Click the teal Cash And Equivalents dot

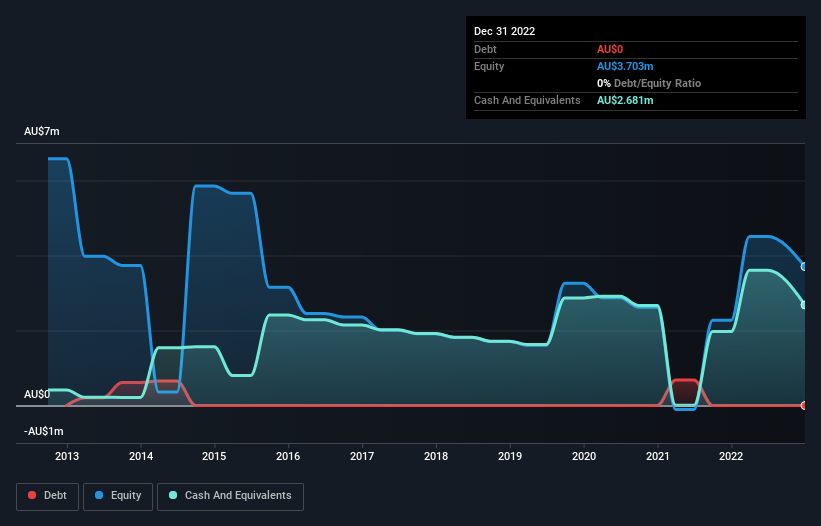click(x=173, y=495)
